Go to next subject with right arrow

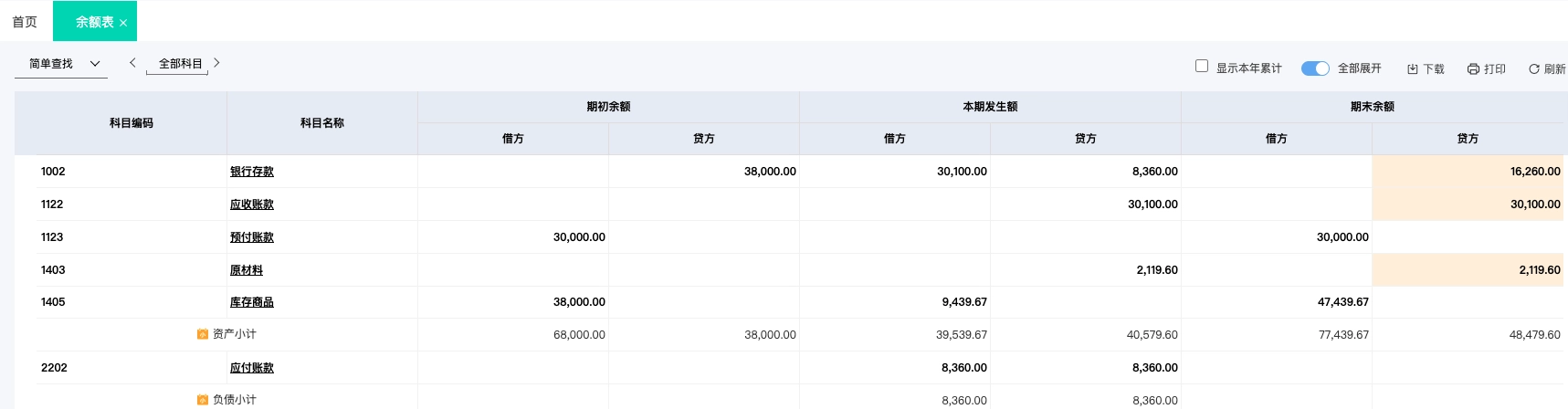(x=216, y=63)
